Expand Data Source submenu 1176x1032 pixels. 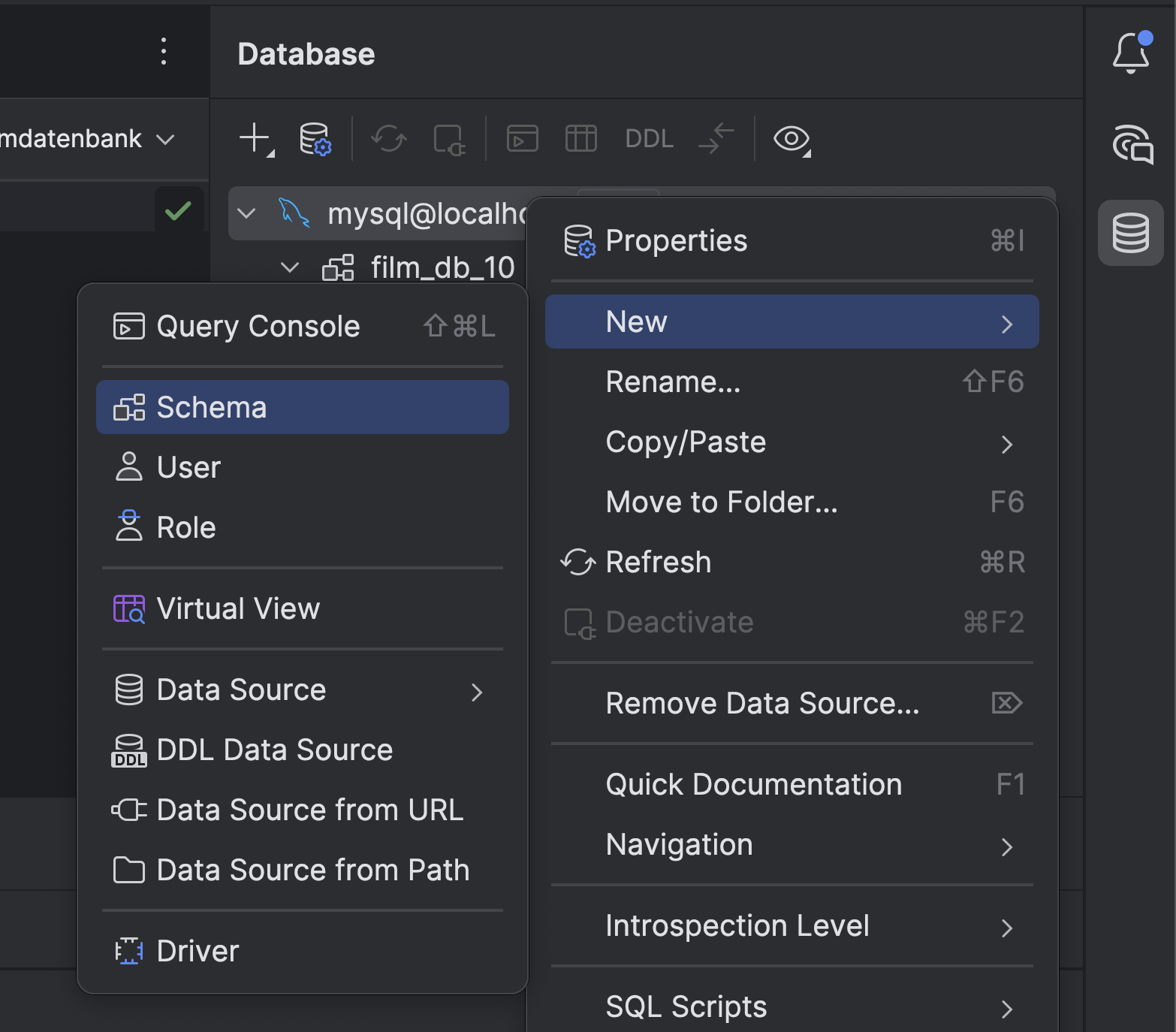click(303, 690)
